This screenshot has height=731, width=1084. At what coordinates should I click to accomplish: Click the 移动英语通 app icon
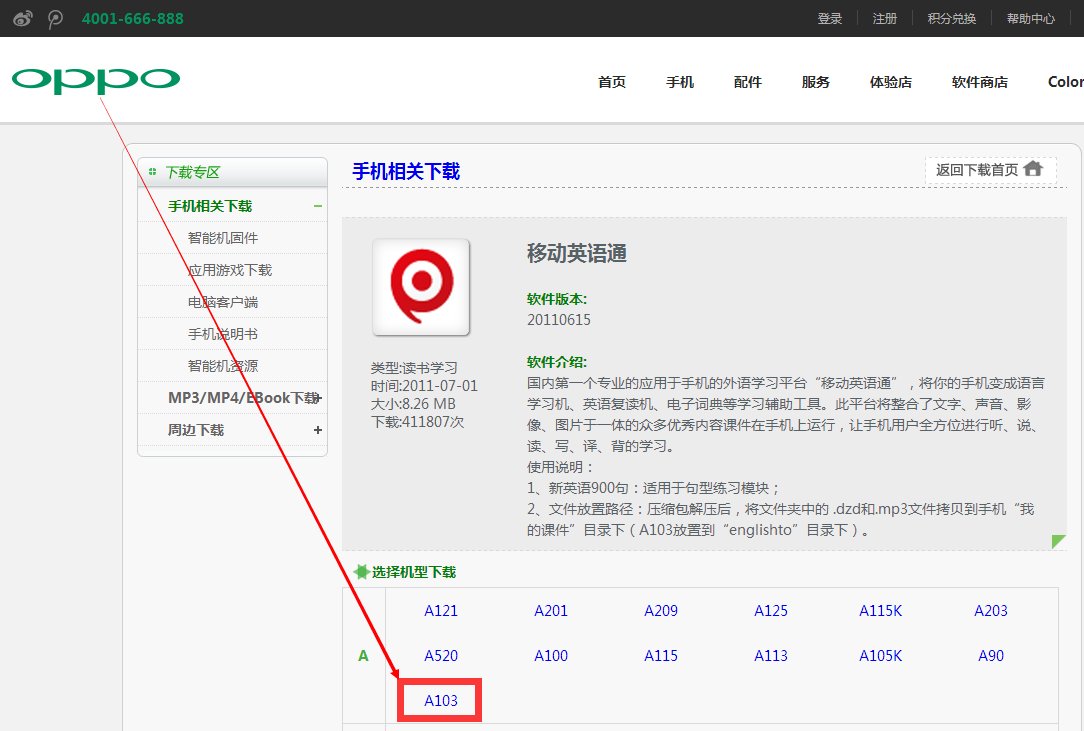coord(421,287)
